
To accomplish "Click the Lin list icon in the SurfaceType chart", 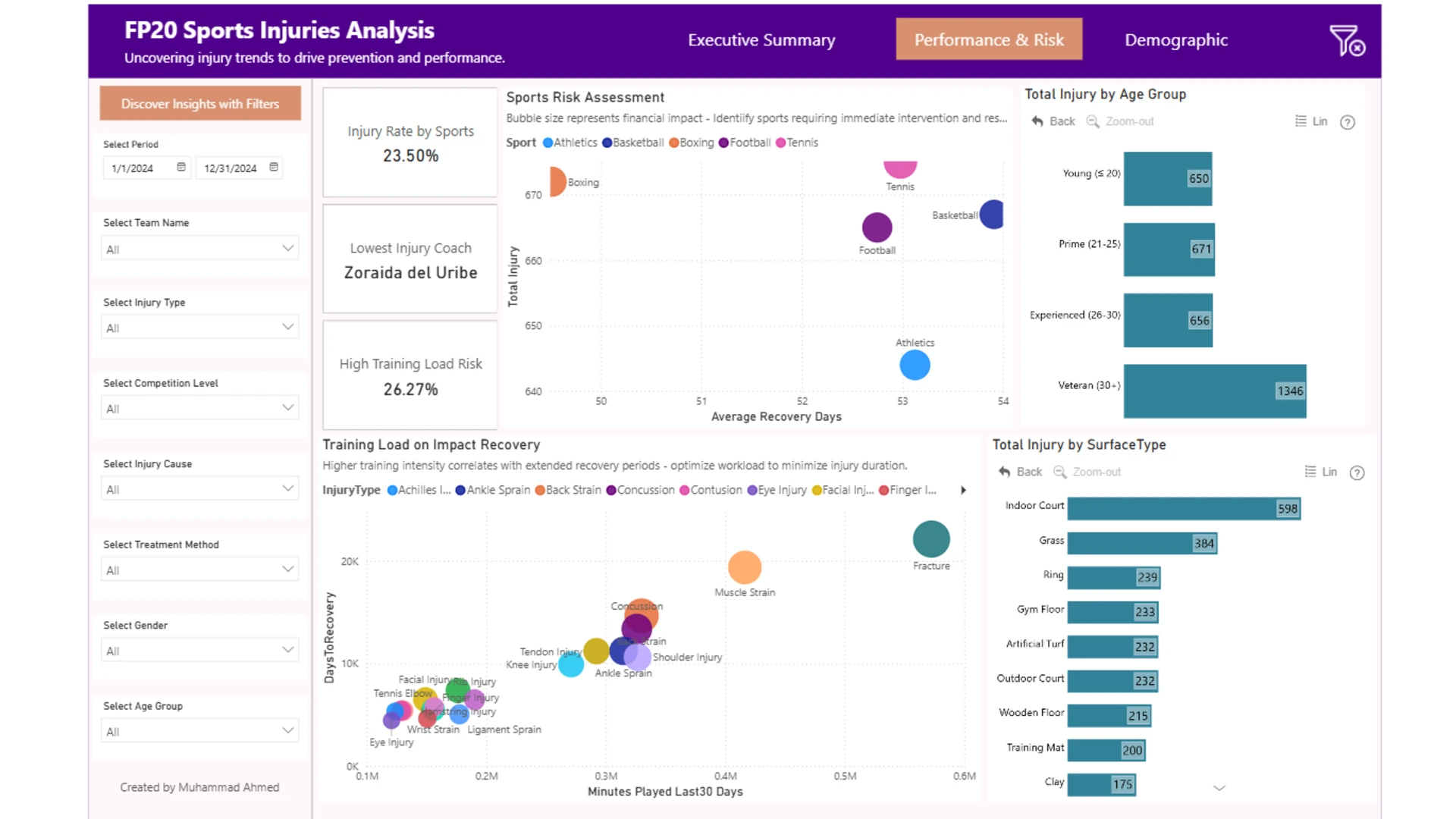I will pyautogui.click(x=1310, y=472).
